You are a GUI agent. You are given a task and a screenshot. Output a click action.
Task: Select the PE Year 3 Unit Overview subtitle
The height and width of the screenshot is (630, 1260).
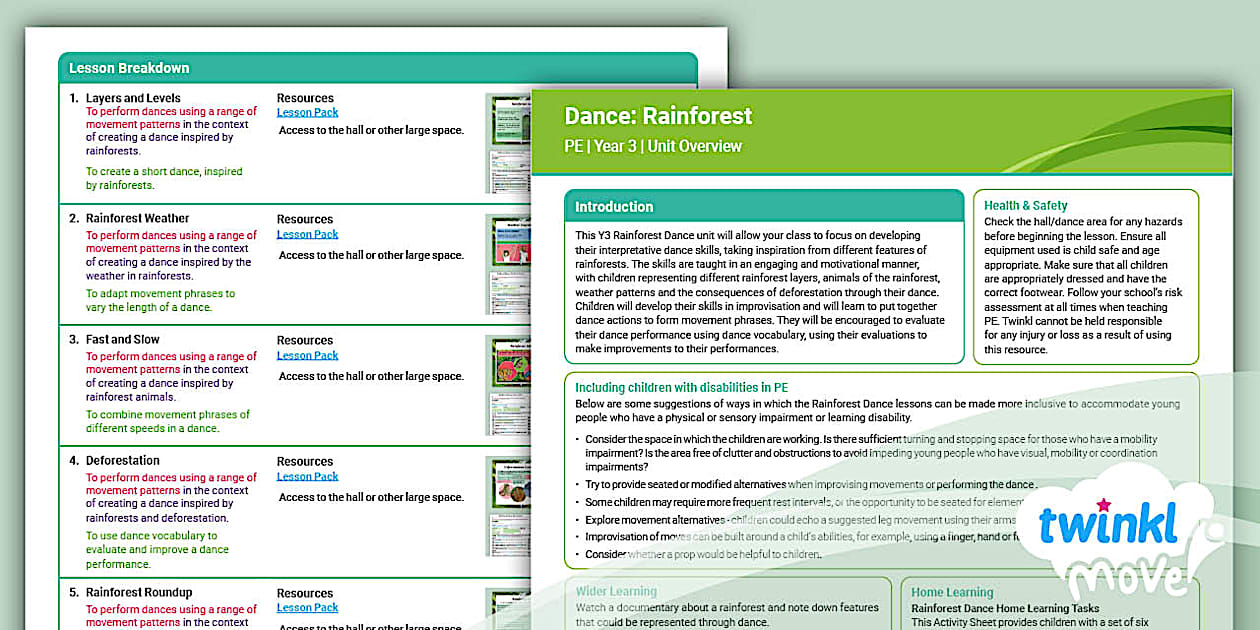click(652, 146)
